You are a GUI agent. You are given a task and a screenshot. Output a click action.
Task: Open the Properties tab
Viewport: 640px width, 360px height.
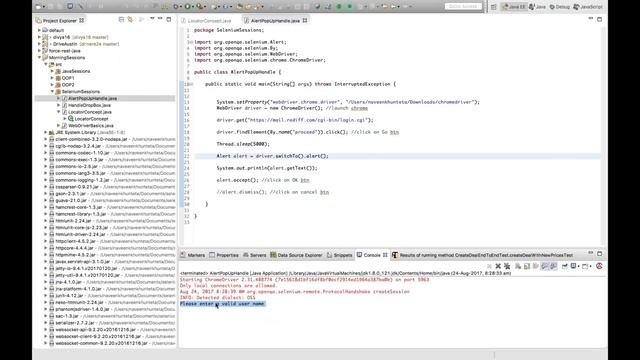click(224, 255)
